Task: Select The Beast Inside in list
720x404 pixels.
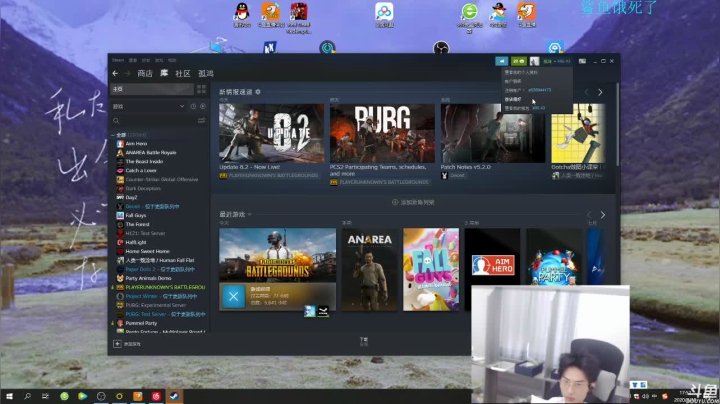Action: pos(144,162)
